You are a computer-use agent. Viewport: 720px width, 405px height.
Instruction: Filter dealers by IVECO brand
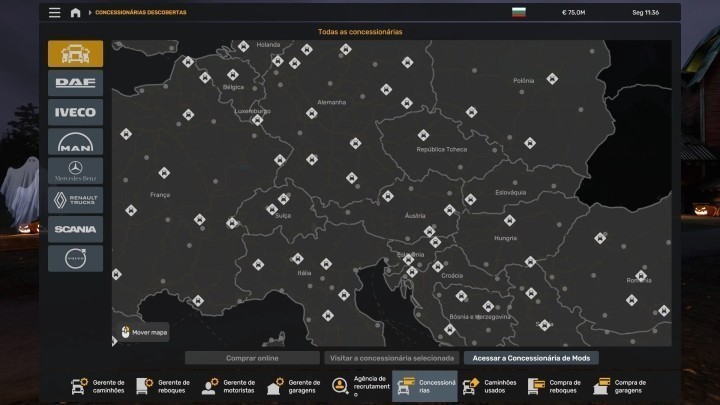coord(75,112)
